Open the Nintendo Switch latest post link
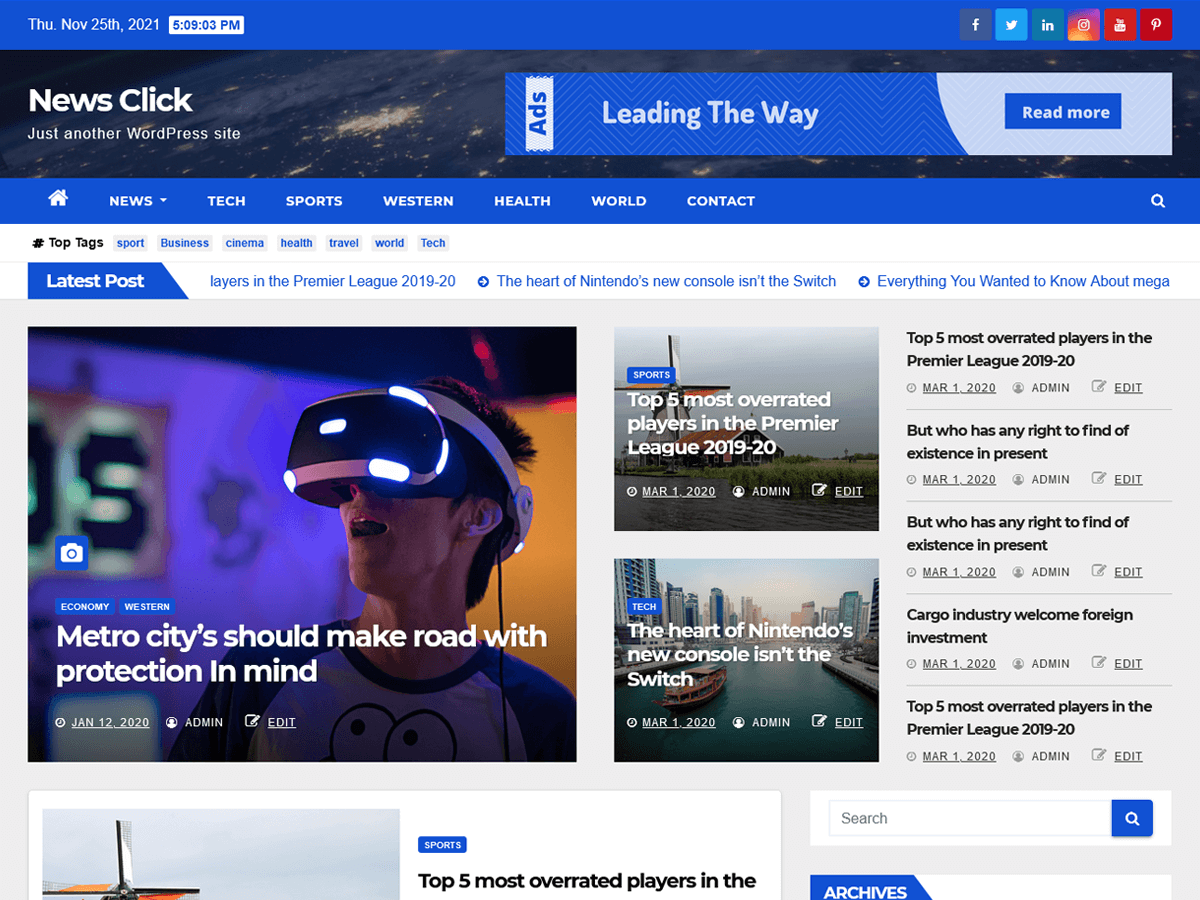Image resolution: width=1200 pixels, height=900 pixels. (667, 281)
